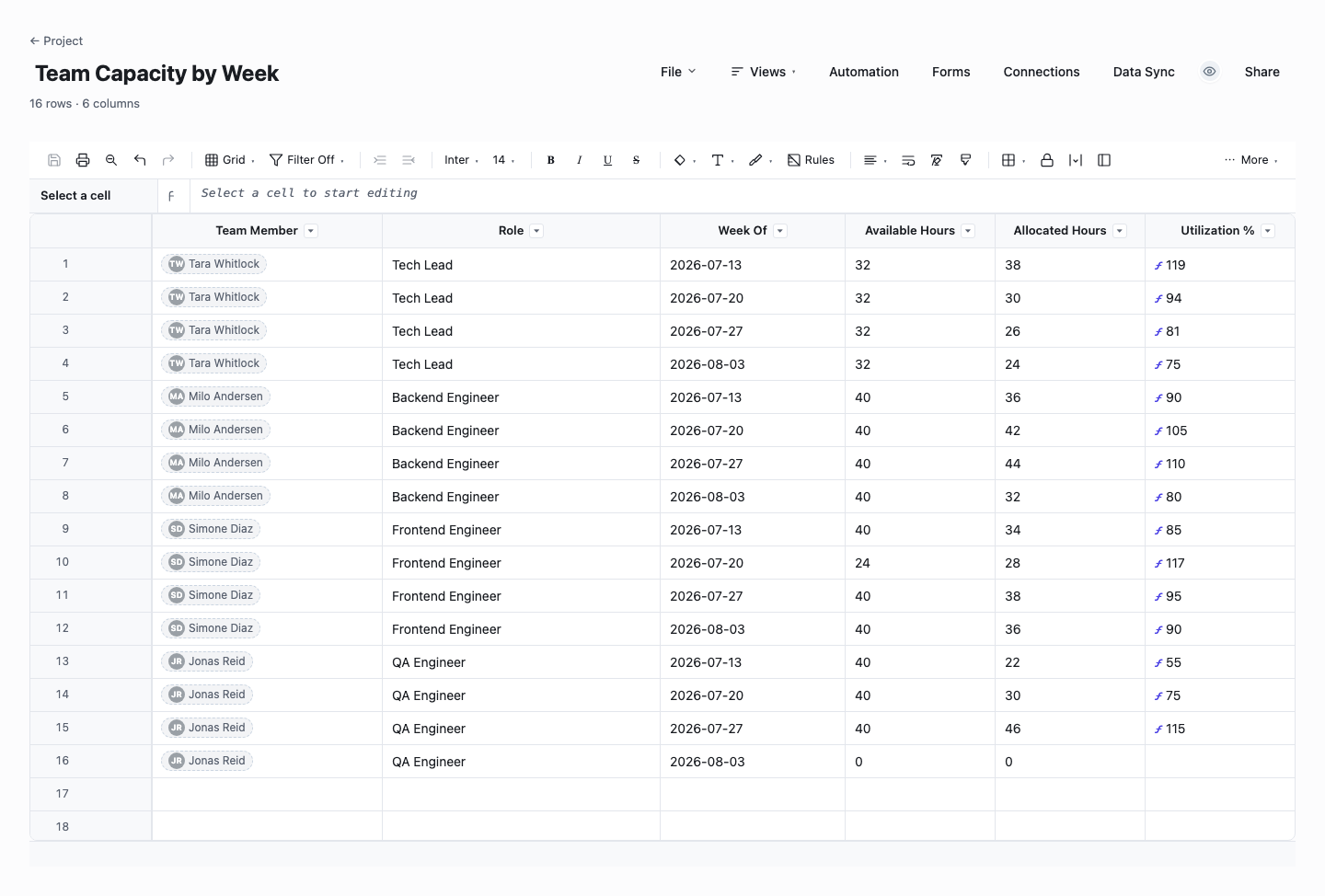1325x896 pixels.
Task: Click the Share button
Action: (x=1262, y=72)
